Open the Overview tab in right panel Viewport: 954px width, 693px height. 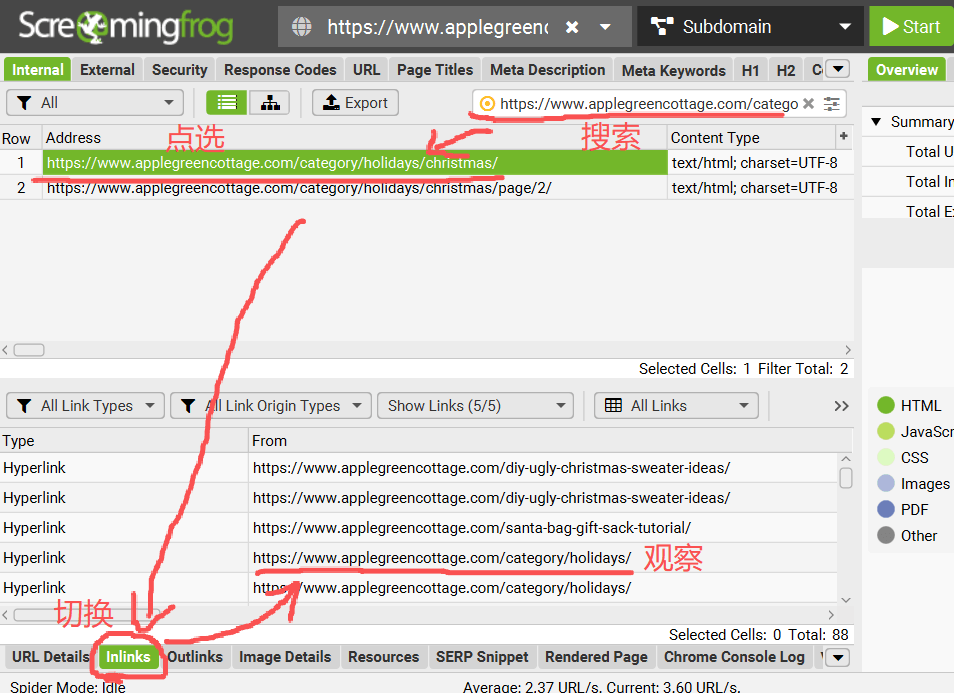907,70
